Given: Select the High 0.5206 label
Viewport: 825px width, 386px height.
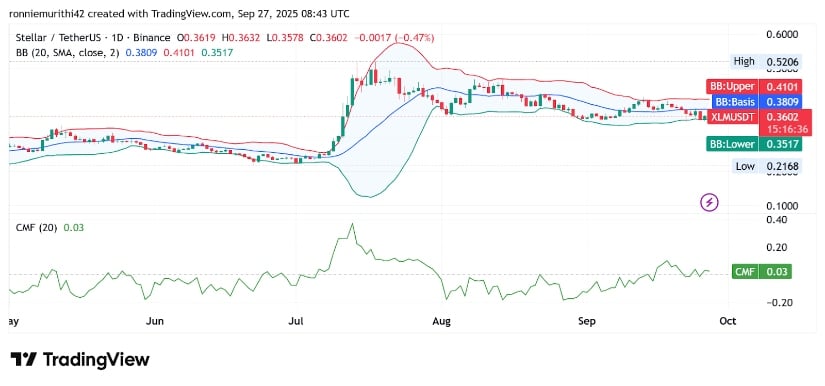Looking at the screenshot, I should point(767,62).
